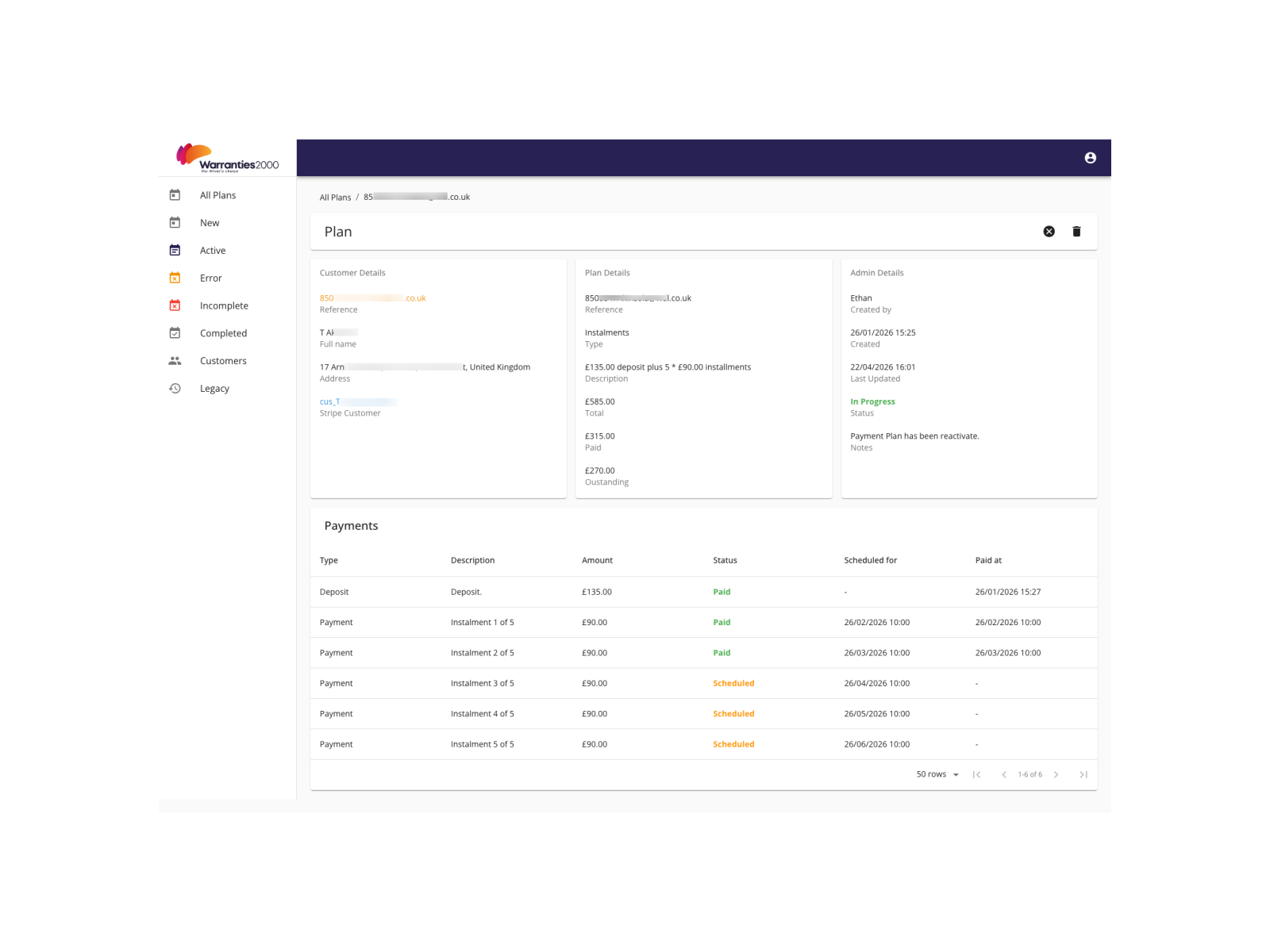1270x952 pixels.
Task: Open the Customers menu item
Action: click(x=223, y=361)
